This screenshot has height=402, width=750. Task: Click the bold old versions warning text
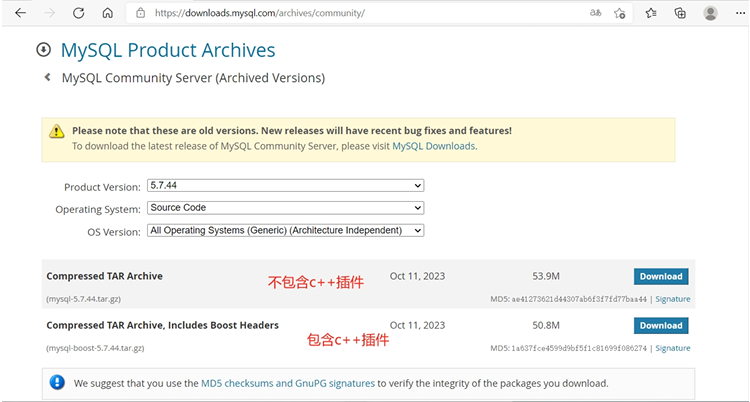[x=292, y=130]
